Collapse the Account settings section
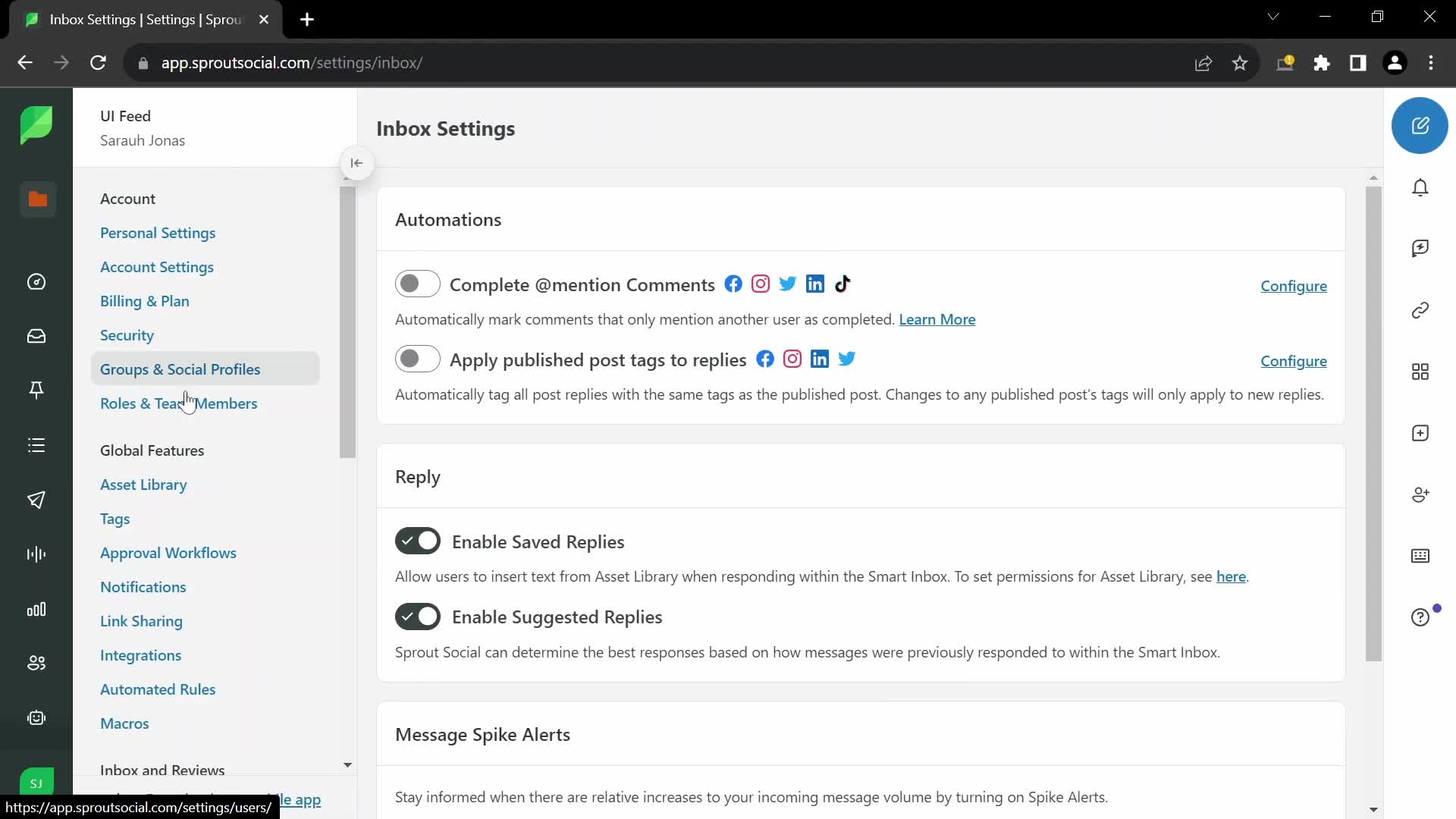Viewport: 1456px width, 819px height. click(x=128, y=198)
